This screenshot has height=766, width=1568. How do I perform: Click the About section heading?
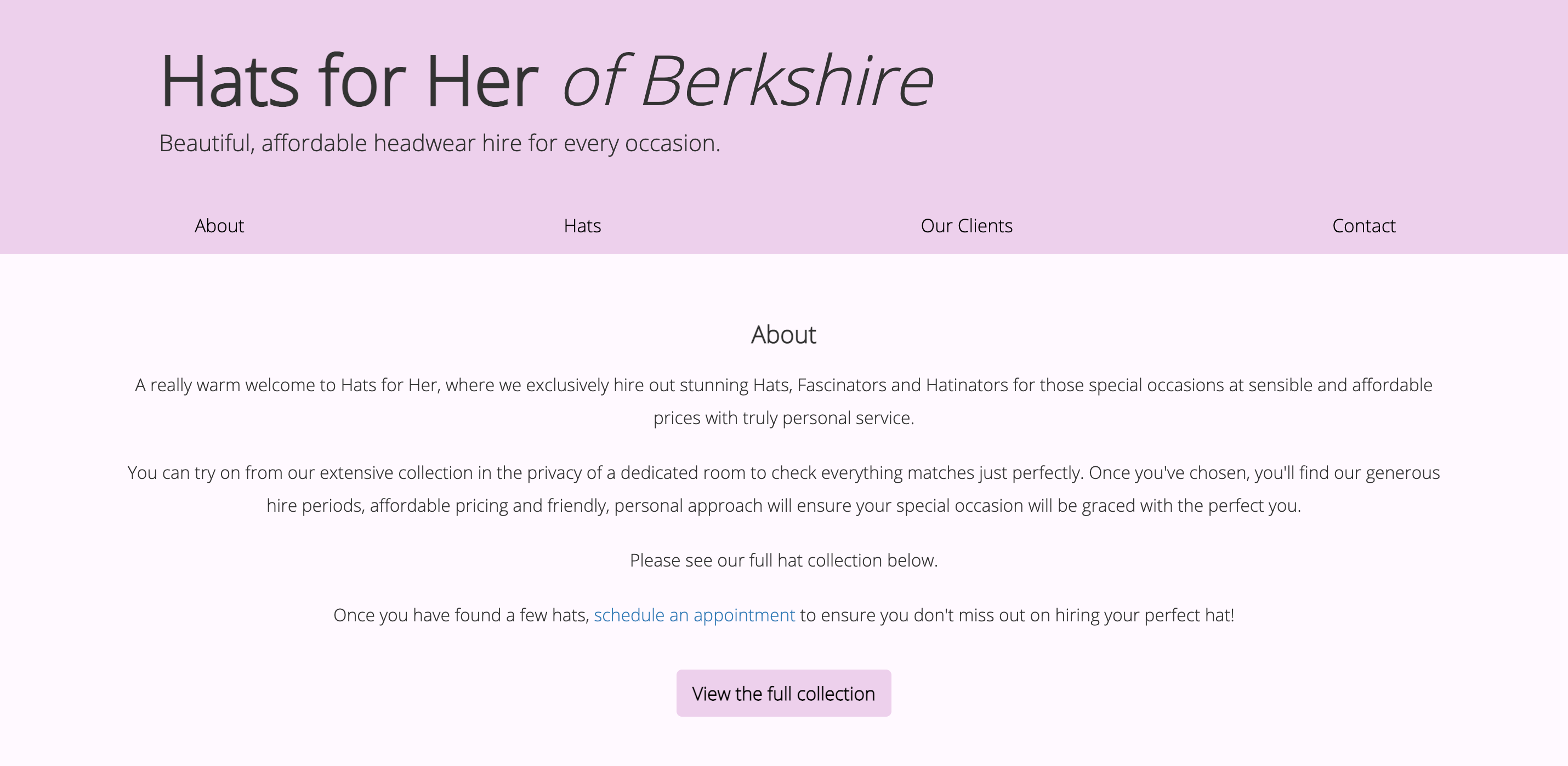[x=783, y=335]
